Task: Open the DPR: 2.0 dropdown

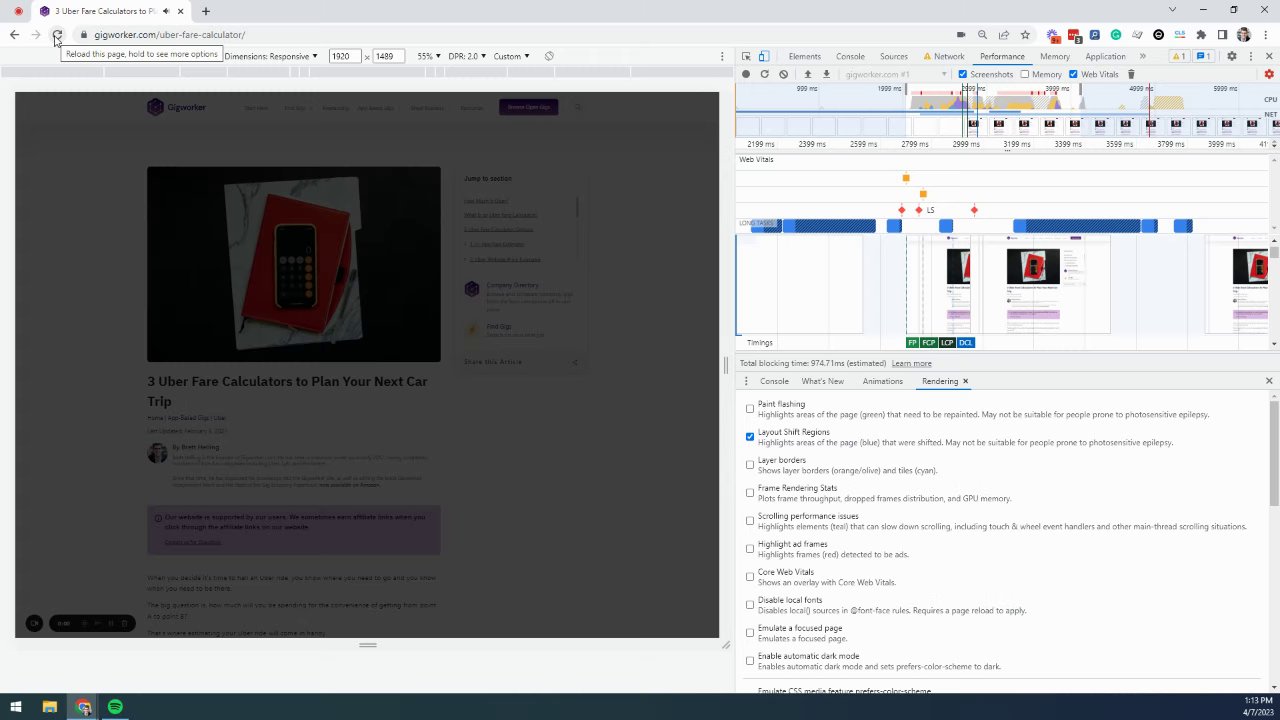Action: point(467,56)
